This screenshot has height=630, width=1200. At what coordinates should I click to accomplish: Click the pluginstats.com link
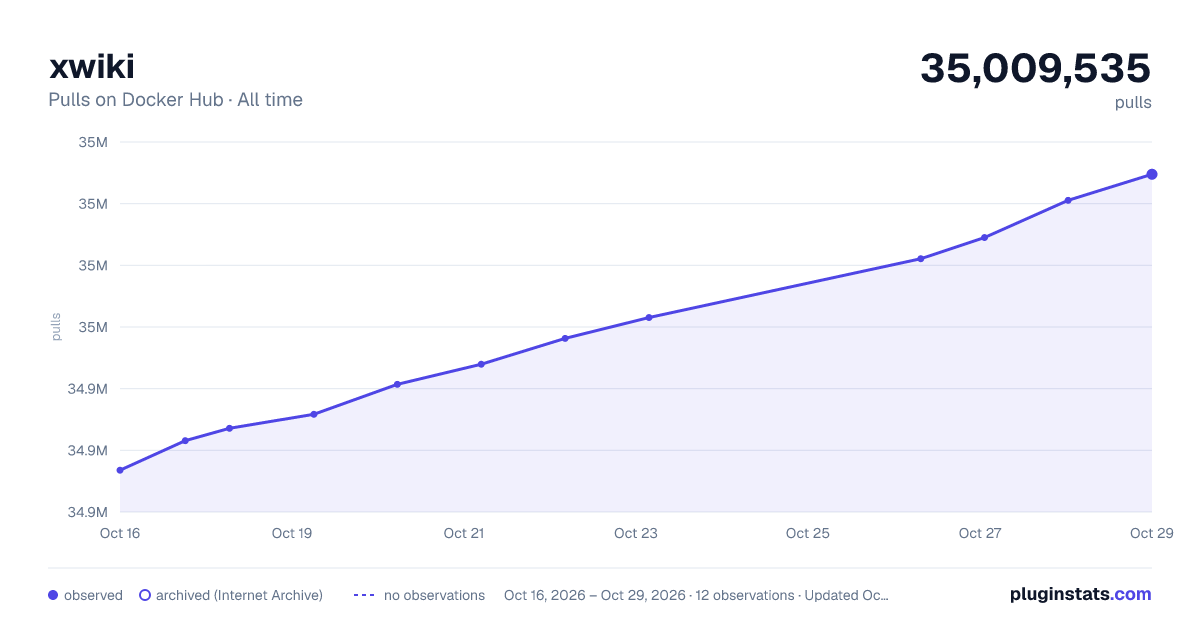coord(1080,594)
